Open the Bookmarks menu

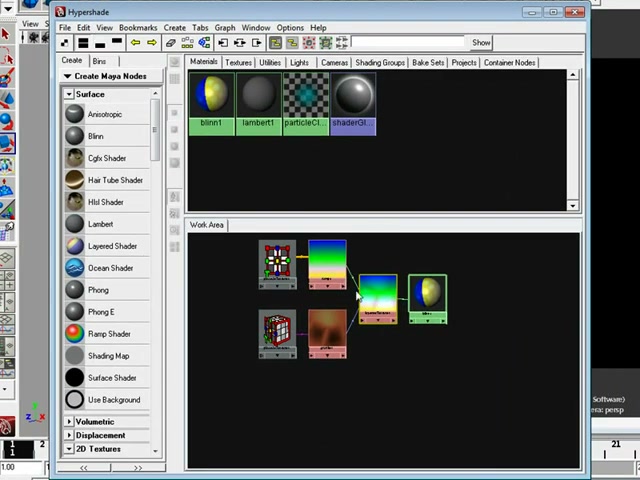138,28
